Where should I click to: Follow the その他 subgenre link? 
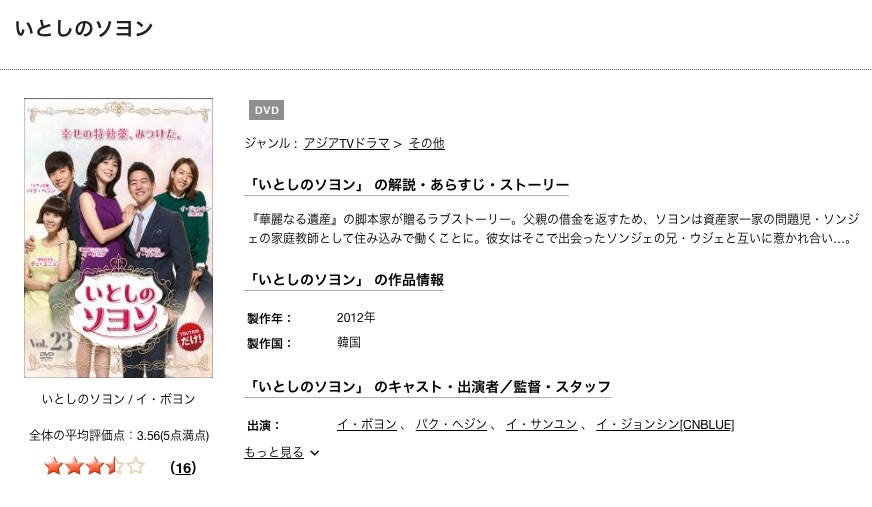pyautogui.click(x=427, y=143)
